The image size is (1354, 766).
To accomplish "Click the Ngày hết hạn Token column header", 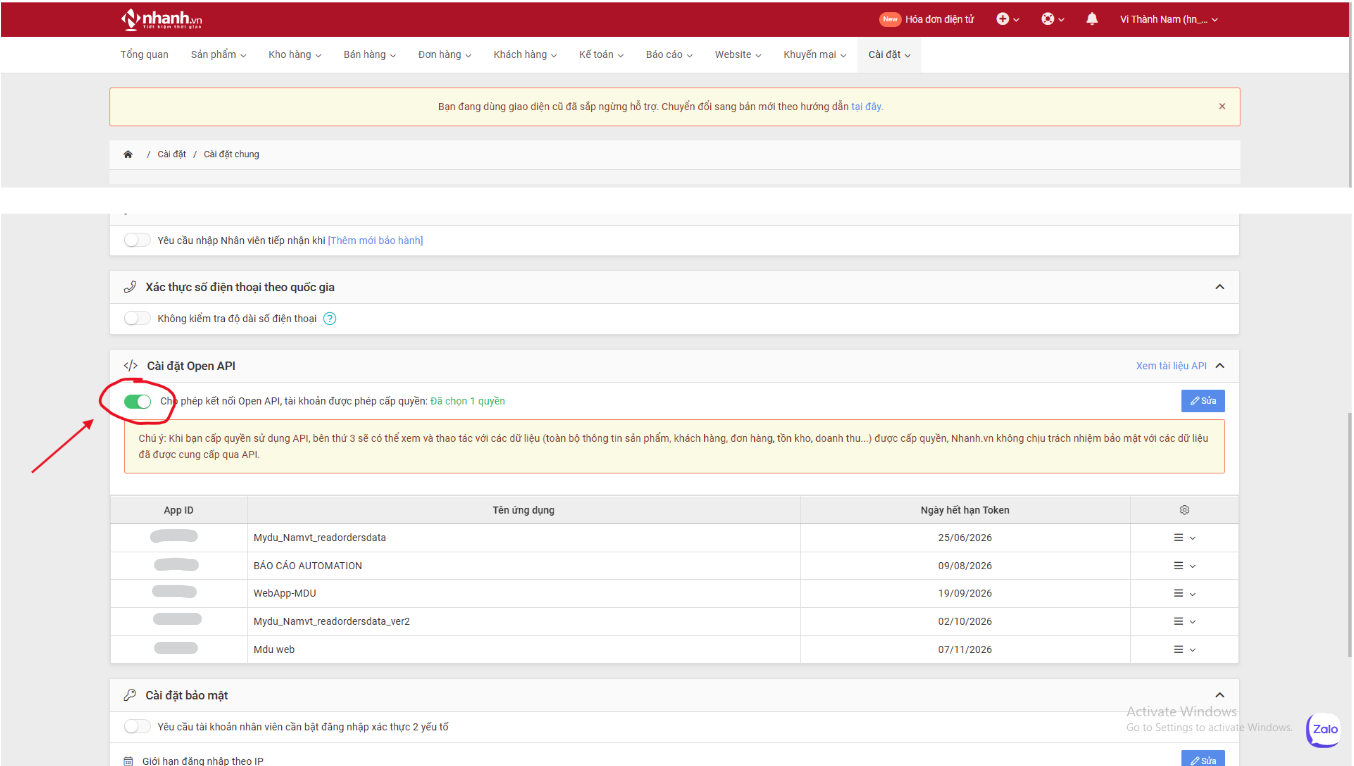I will pyautogui.click(x=965, y=510).
